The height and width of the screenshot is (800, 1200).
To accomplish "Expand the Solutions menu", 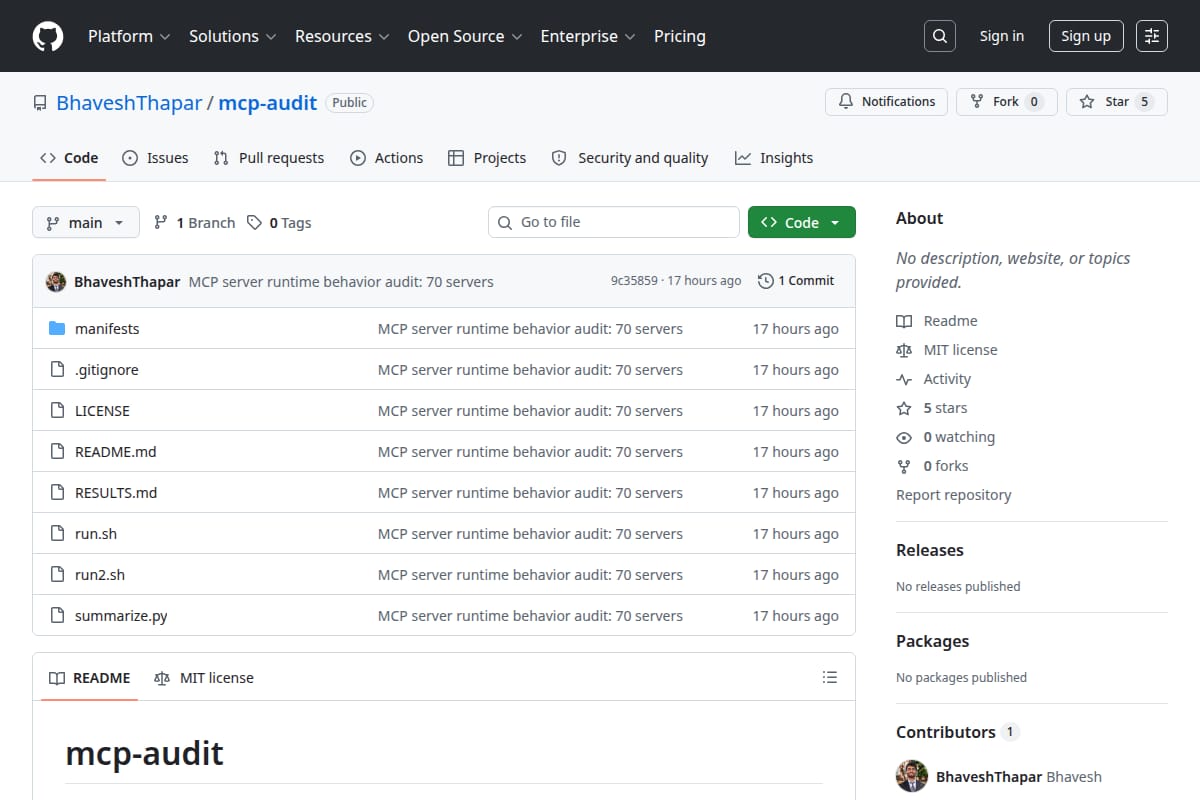I will [232, 36].
